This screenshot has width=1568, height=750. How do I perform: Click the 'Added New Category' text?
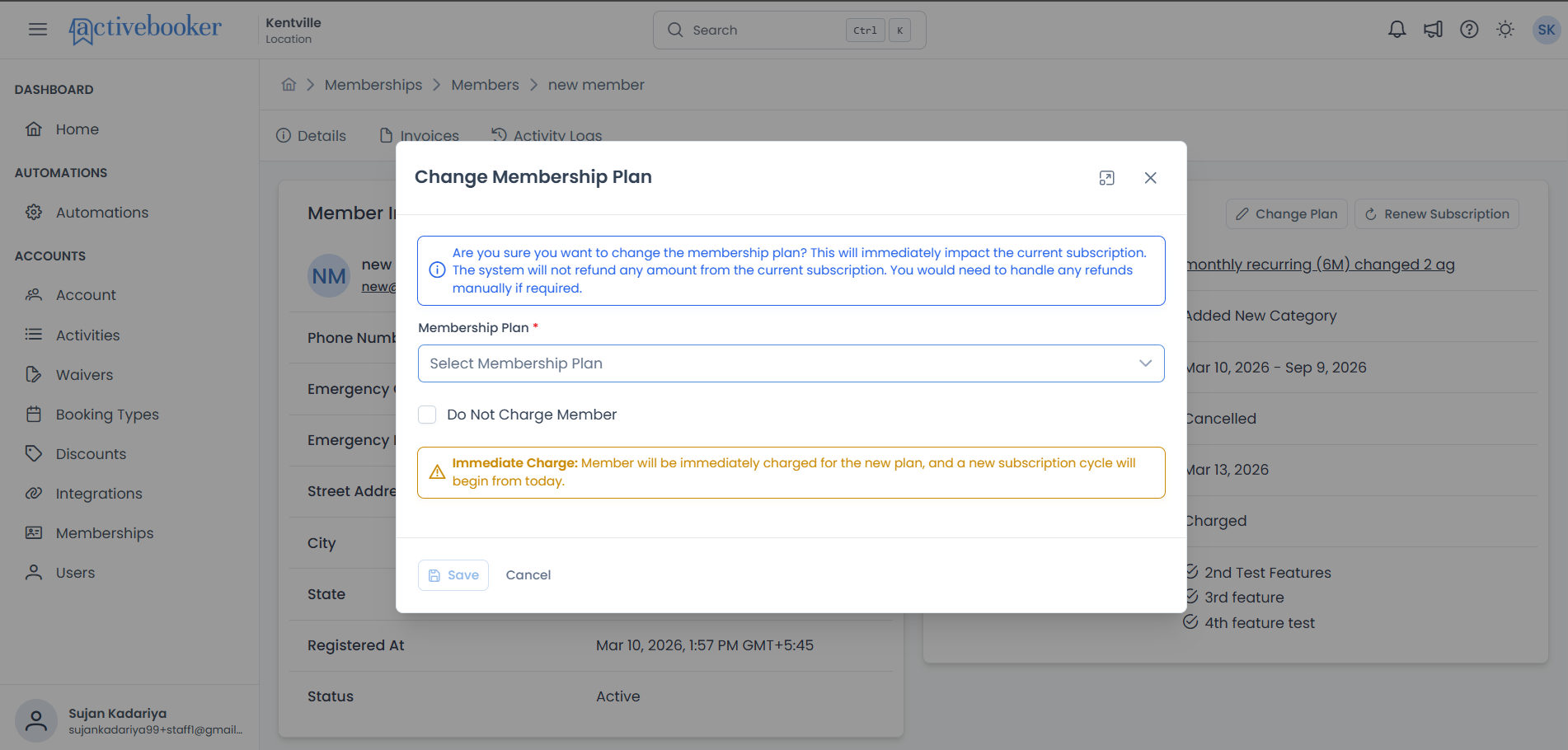[x=1262, y=316]
